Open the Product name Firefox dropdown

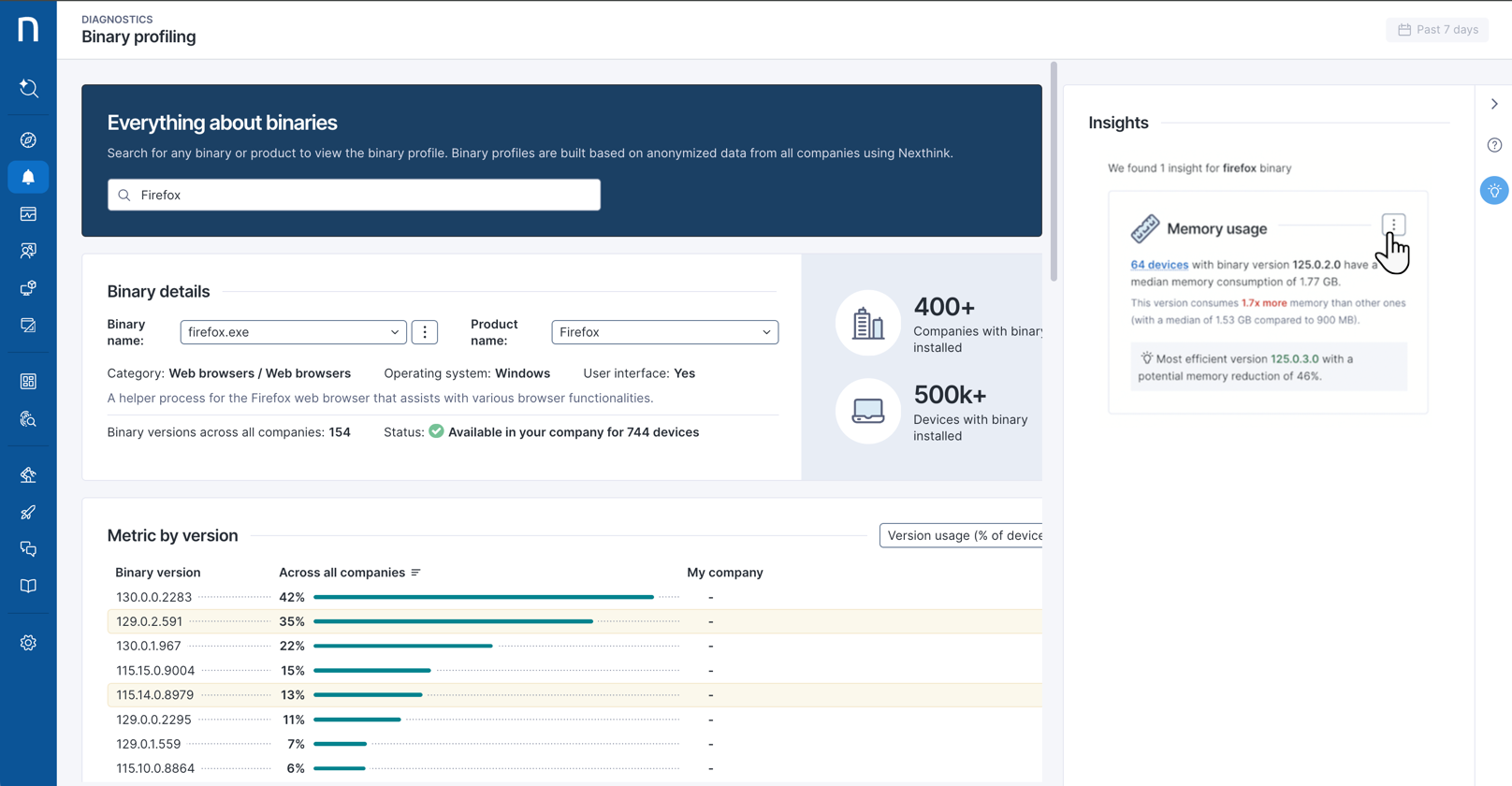[664, 332]
